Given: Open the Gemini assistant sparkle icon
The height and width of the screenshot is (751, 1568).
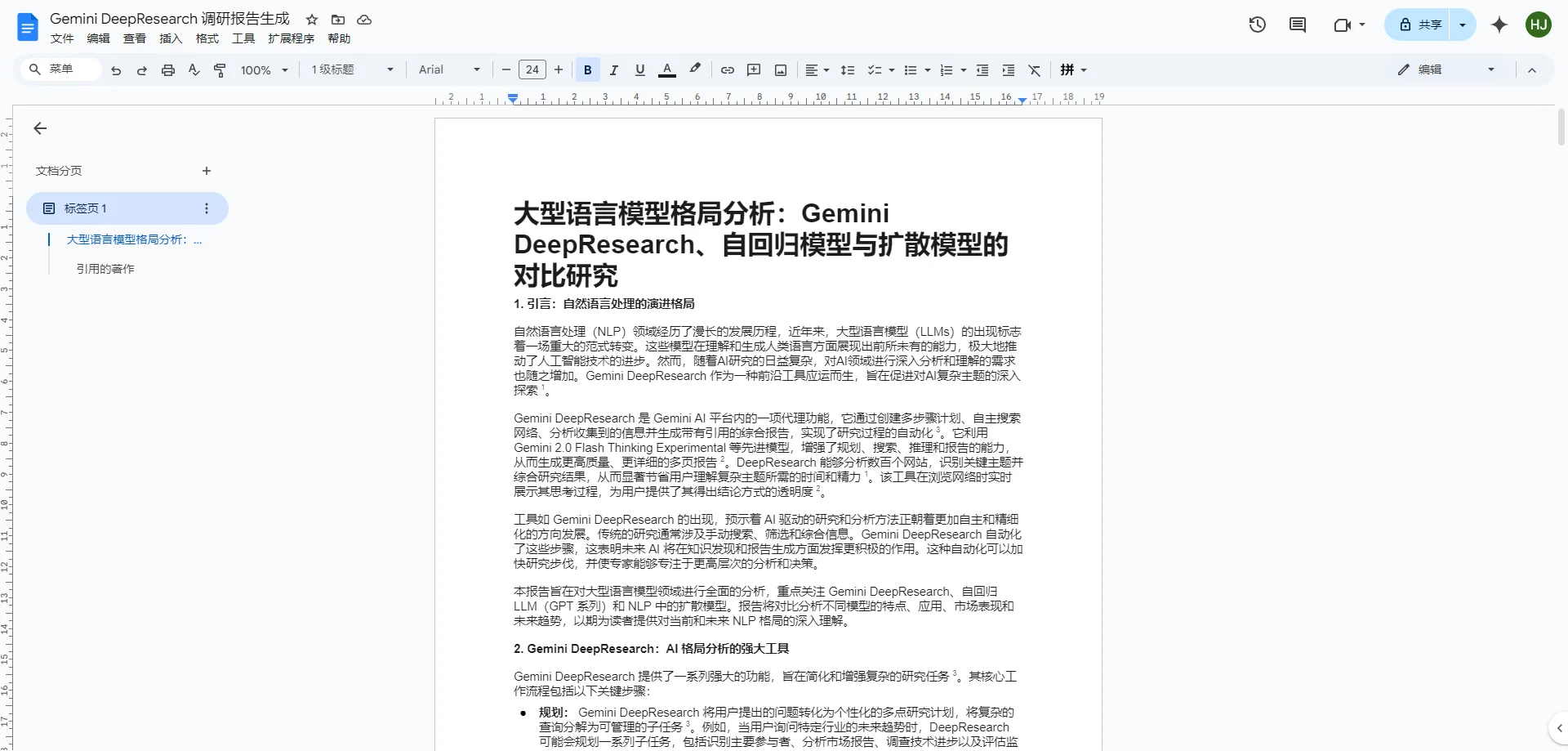Looking at the screenshot, I should click(x=1499, y=25).
